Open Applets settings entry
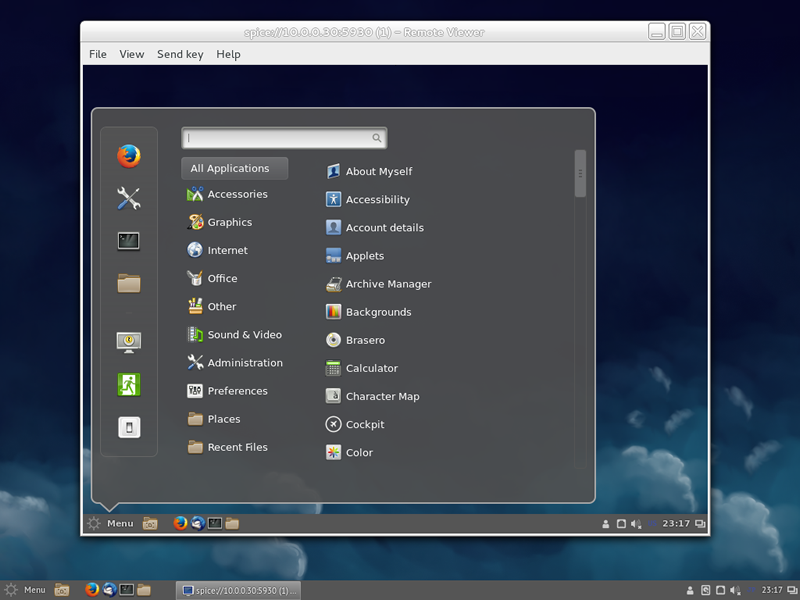 click(355, 256)
